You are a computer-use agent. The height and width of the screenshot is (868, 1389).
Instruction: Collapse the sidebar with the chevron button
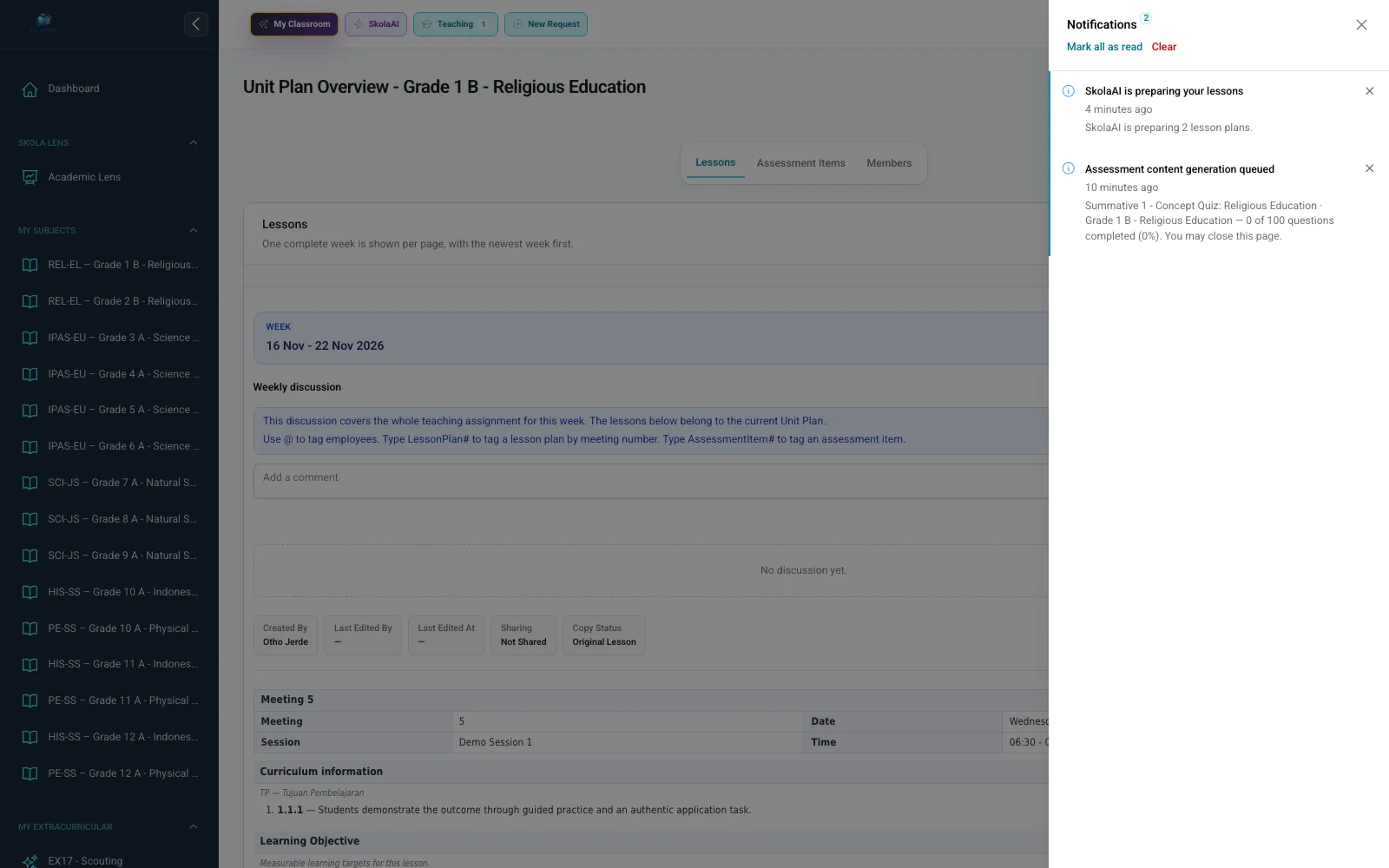196,24
